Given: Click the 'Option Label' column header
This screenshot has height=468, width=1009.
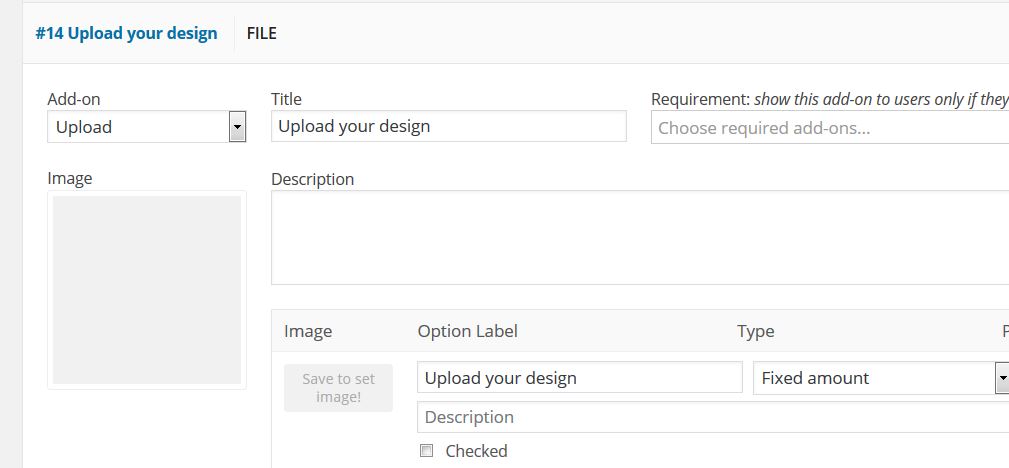Looking at the screenshot, I should 468,331.
